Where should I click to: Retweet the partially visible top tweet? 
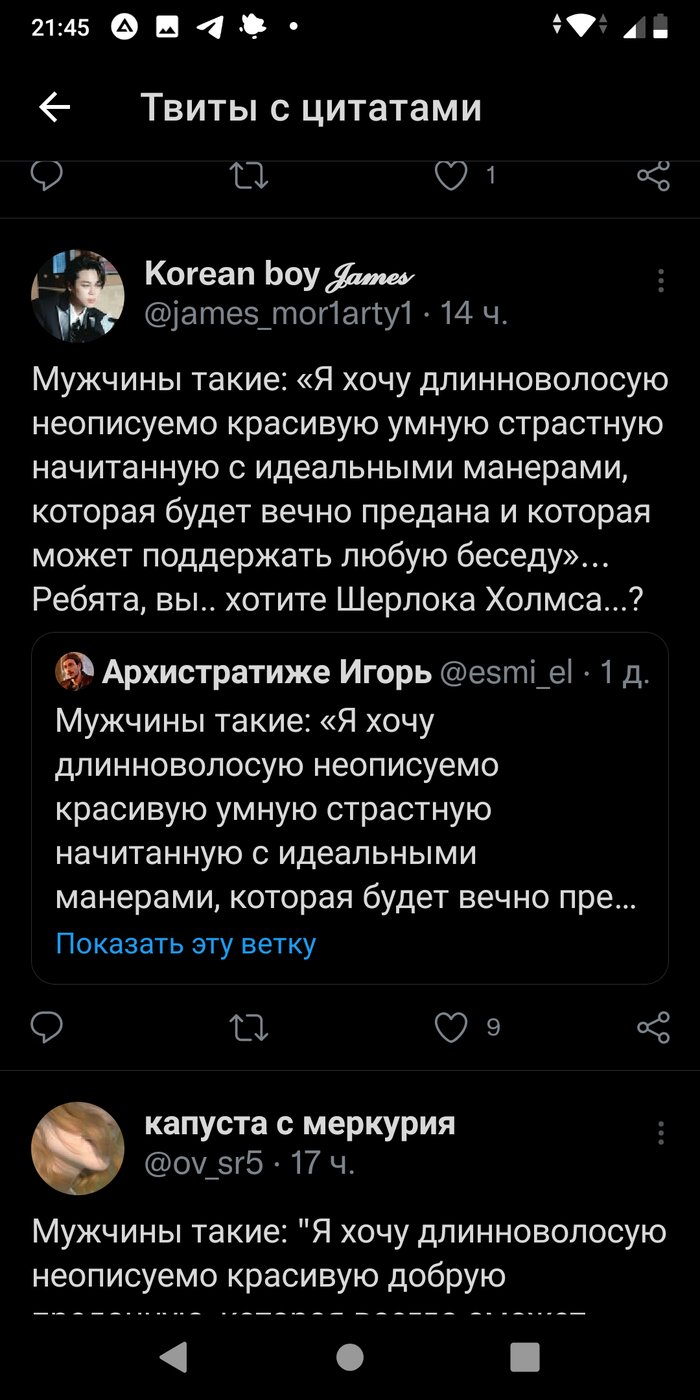(249, 176)
